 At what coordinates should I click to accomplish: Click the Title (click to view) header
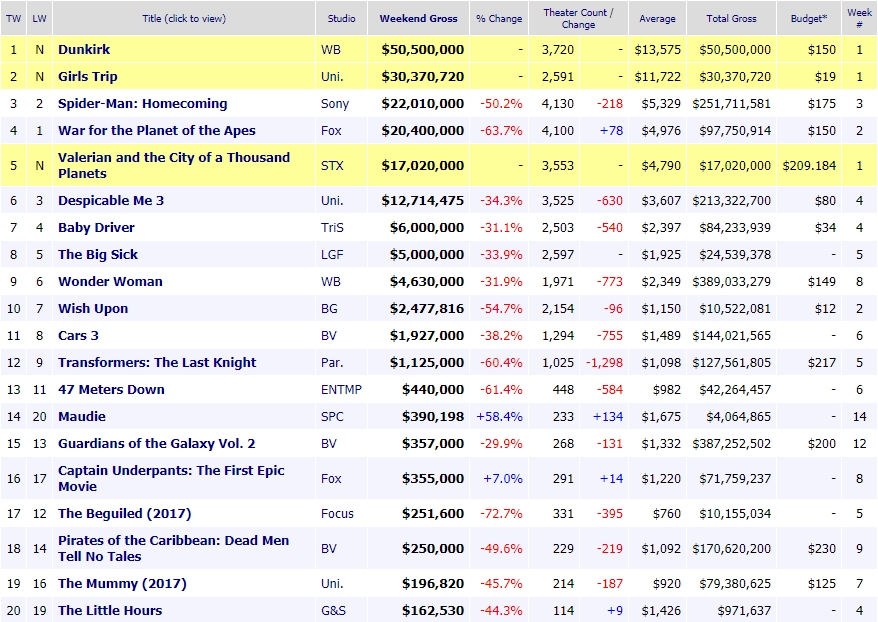(x=184, y=18)
